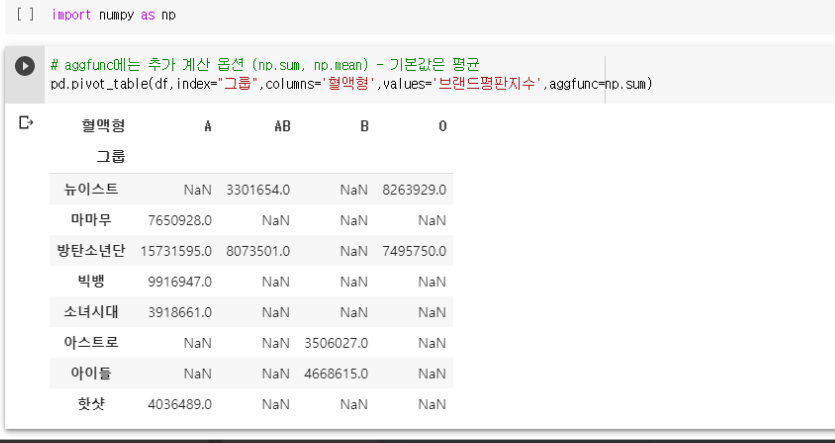Select the 빅뱅 row label
The width and height of the screenshot is (835, 443).
[x=91, y=281]
